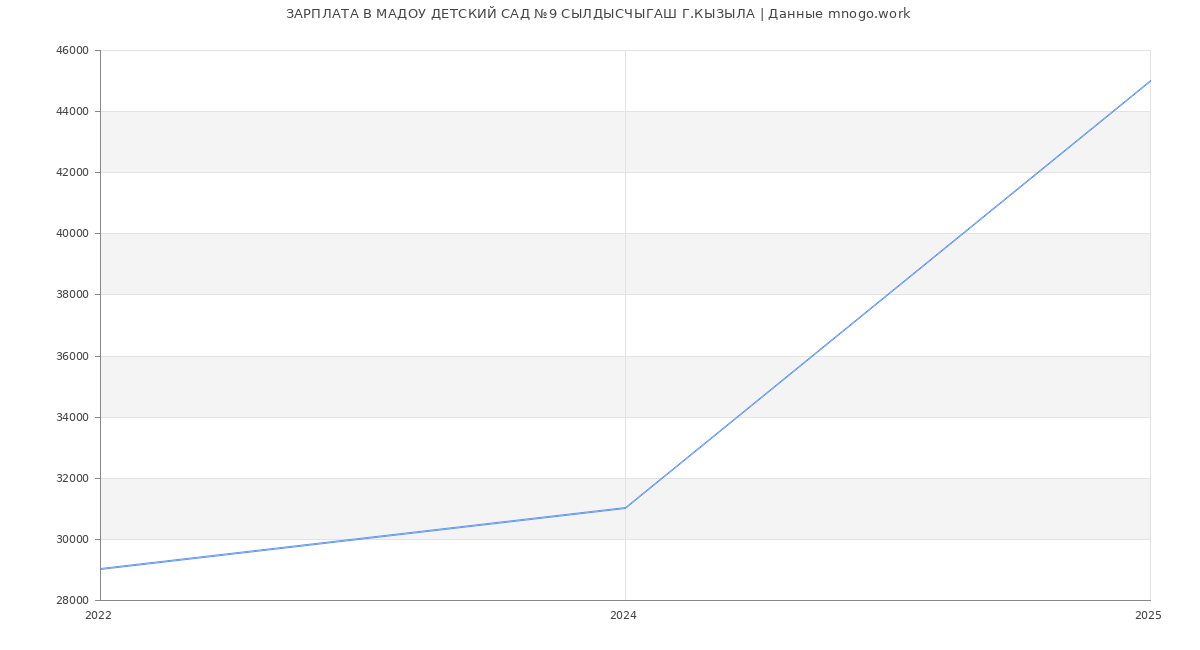Click the 34000 y-axis label
The image size is (1200, 650).
73,418
